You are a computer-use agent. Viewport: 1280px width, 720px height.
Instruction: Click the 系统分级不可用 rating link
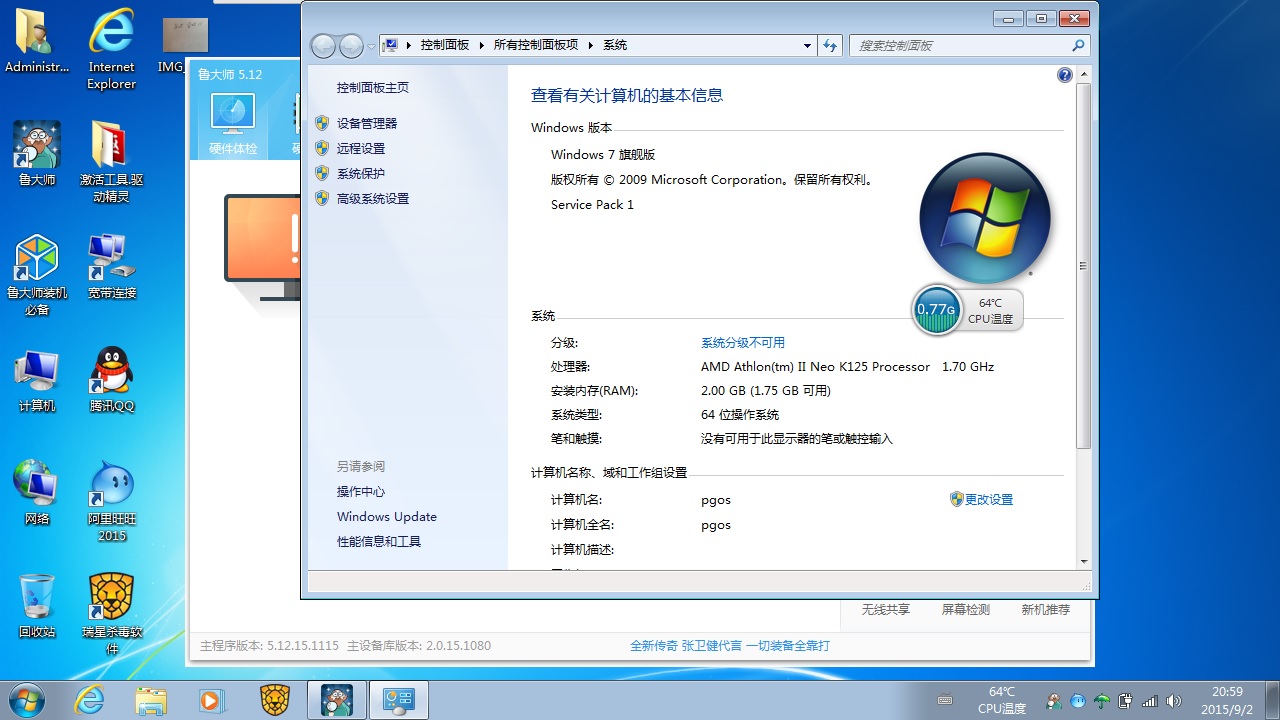743,342
